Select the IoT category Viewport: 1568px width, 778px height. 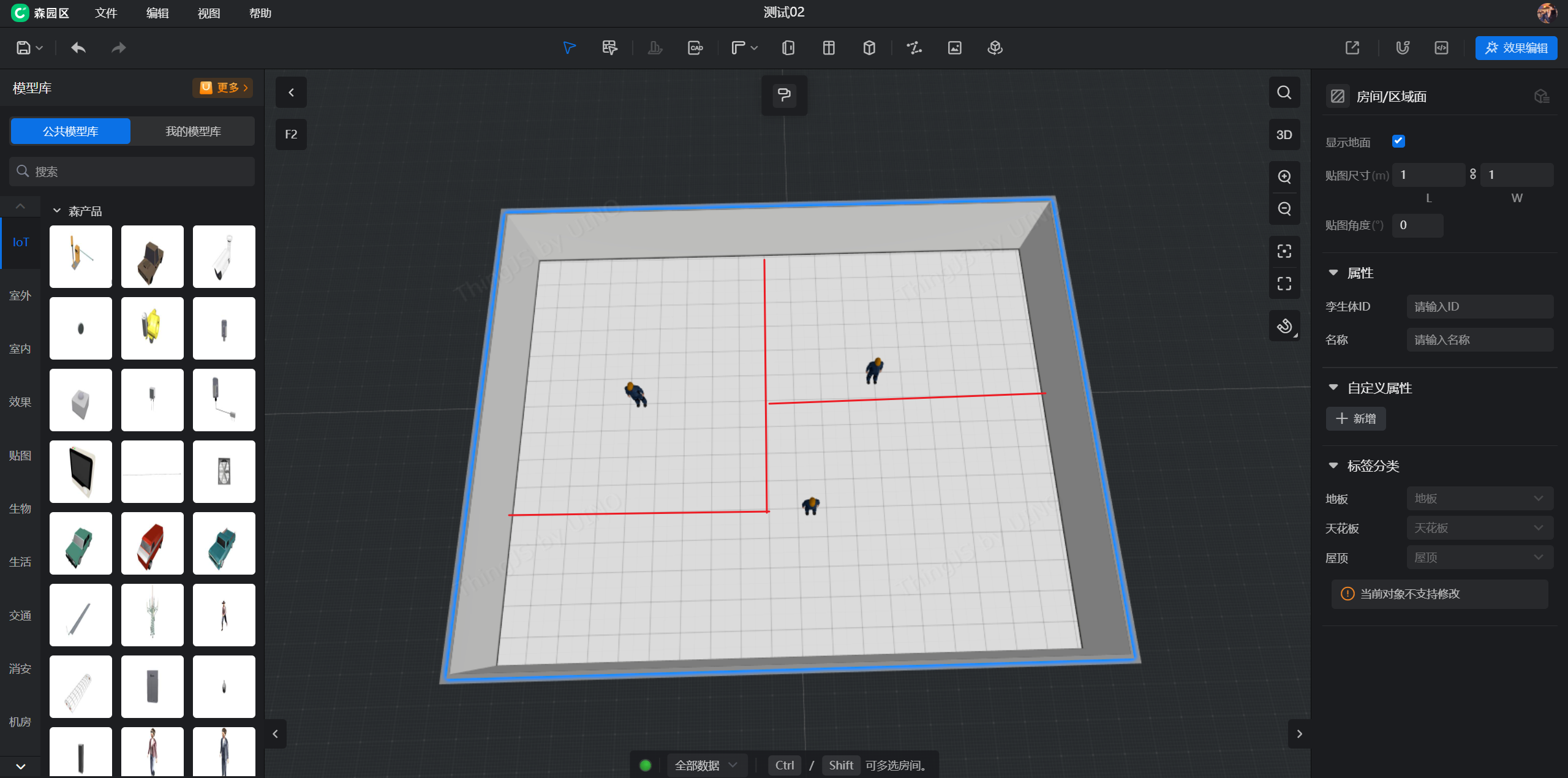pos(21,243)
